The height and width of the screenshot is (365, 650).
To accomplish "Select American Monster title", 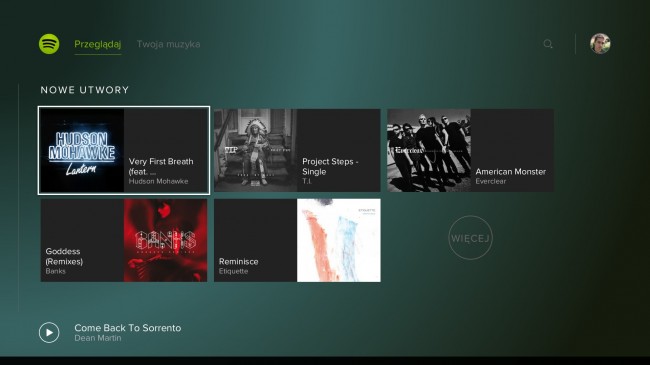I will (510, 171).
